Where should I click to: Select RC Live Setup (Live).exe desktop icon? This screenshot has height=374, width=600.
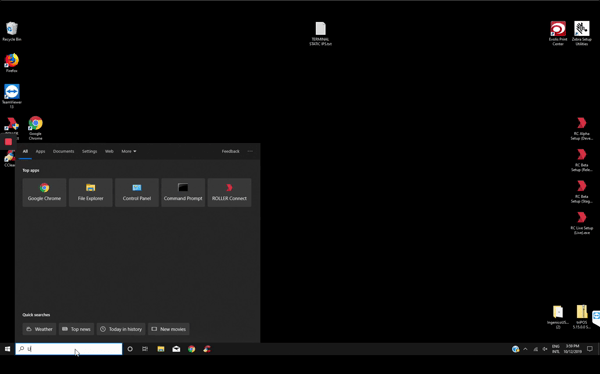tap(582, 223)
